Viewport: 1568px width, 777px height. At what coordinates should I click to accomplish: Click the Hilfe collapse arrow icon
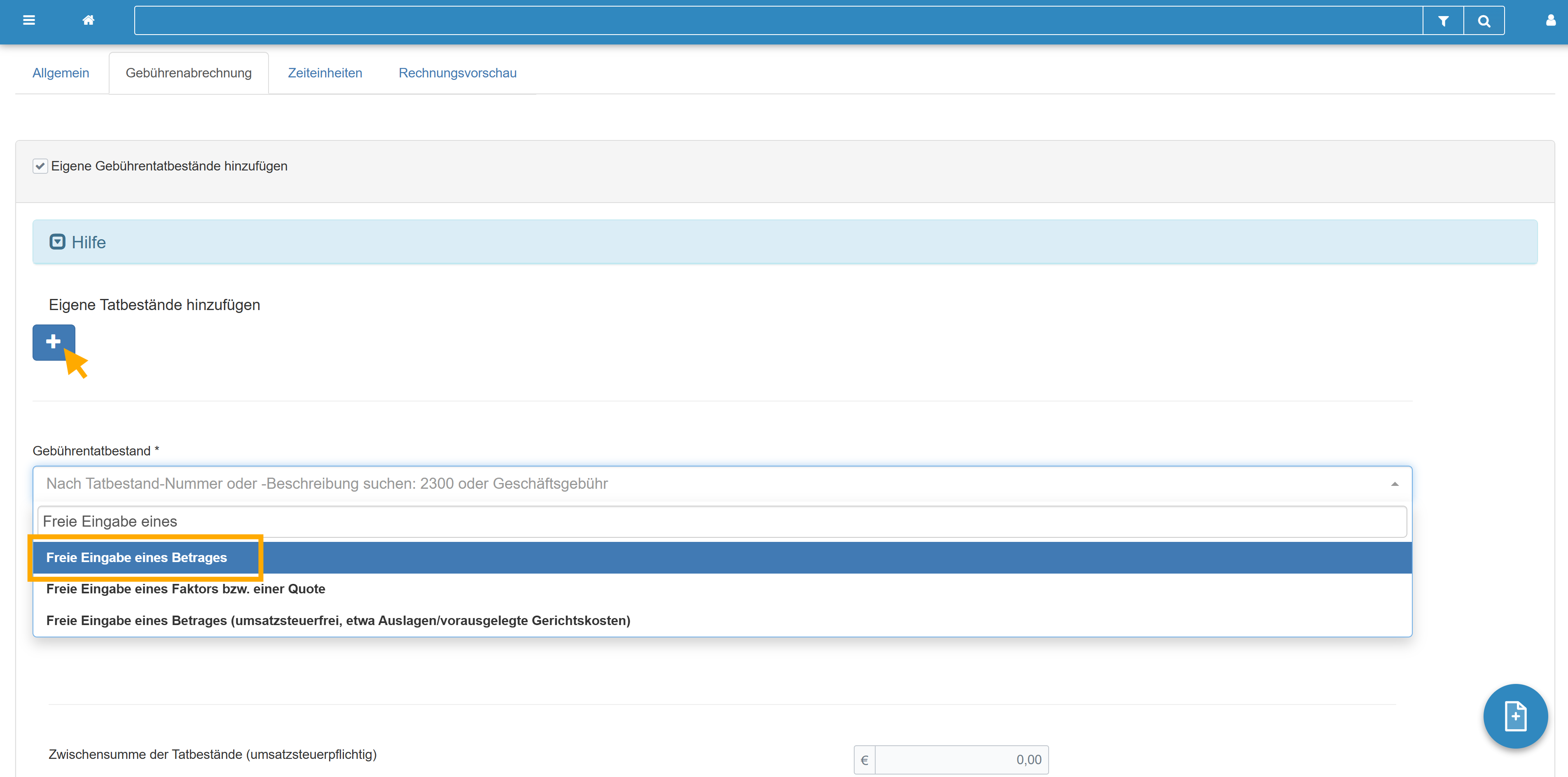tap(57, 242)
